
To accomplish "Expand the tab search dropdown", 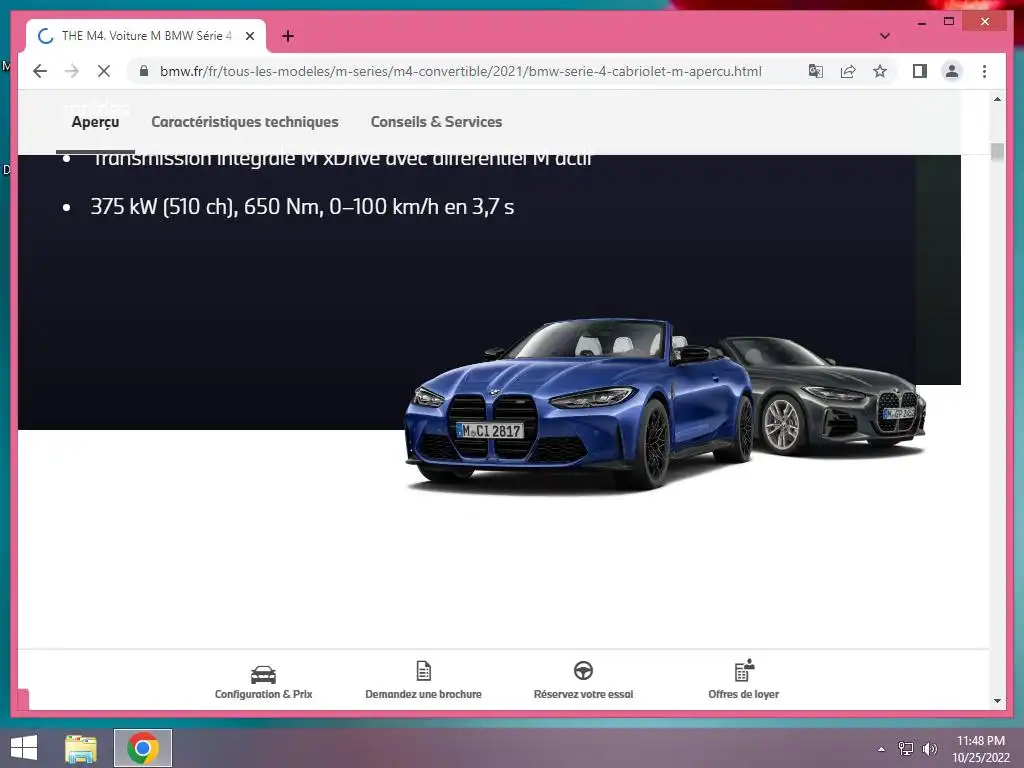I will (885, 36).
